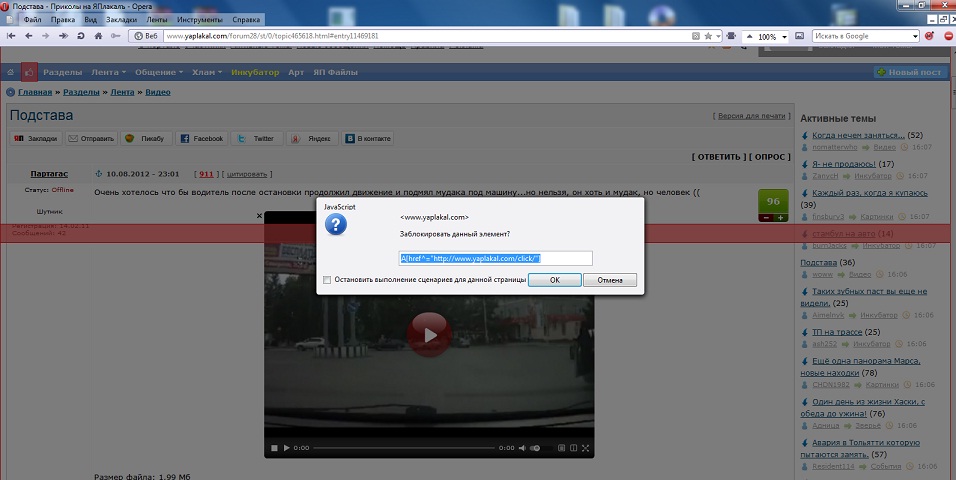Open the Справка menu
Image resolution: width=956 pixels, height=480 pixels.
(x=246, y=20)
